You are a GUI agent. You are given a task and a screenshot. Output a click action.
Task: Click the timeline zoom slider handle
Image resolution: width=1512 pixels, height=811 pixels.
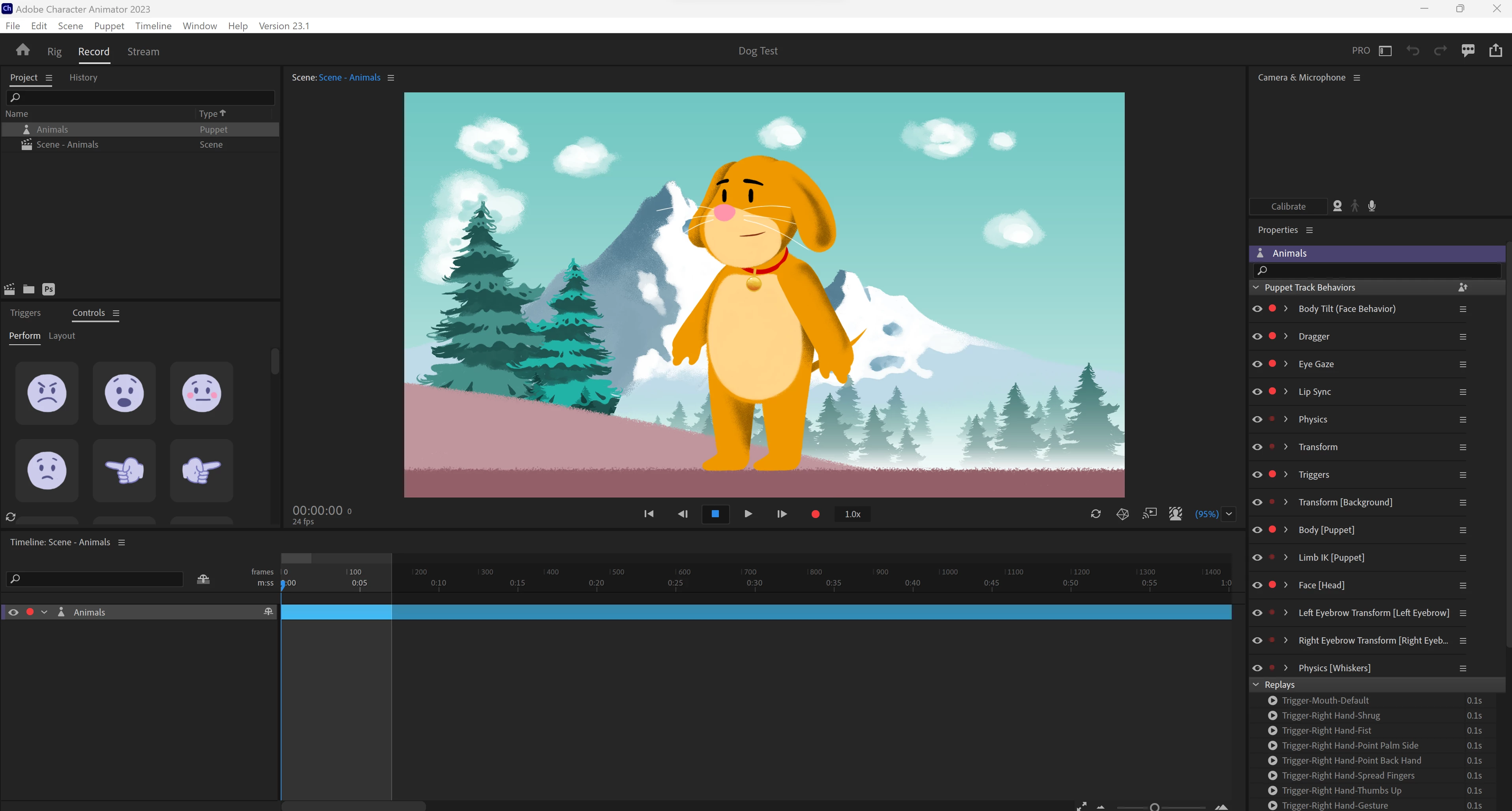click(1155, 807)
